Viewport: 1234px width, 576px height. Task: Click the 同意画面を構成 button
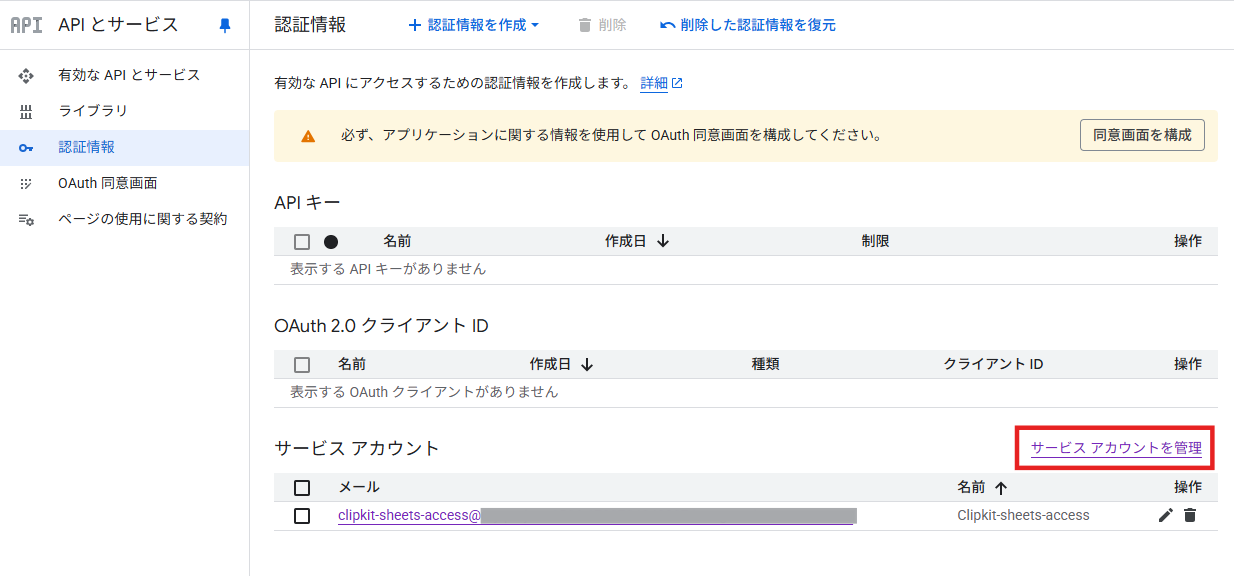[1142, 135]
